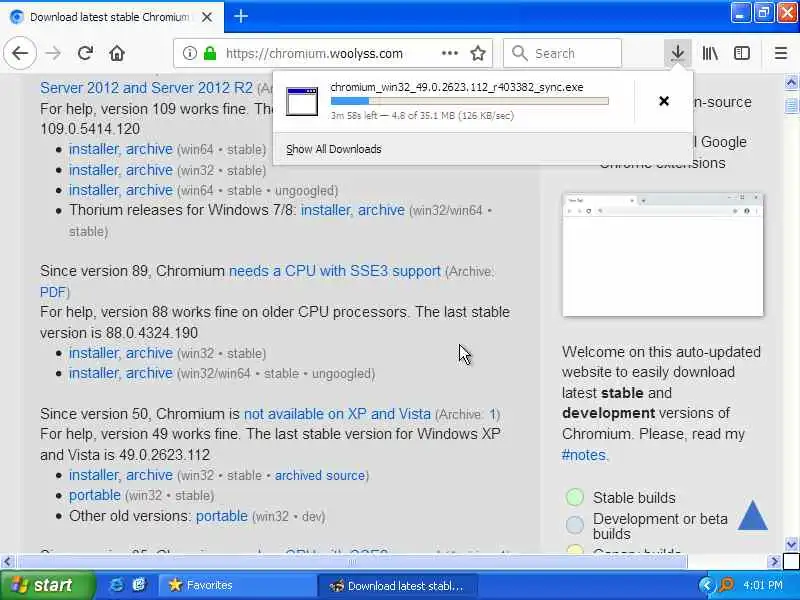Open Server 2012 and Server 2012 R2 link
The width and height of the screenshot is (800, 600).
click(146, 88)
